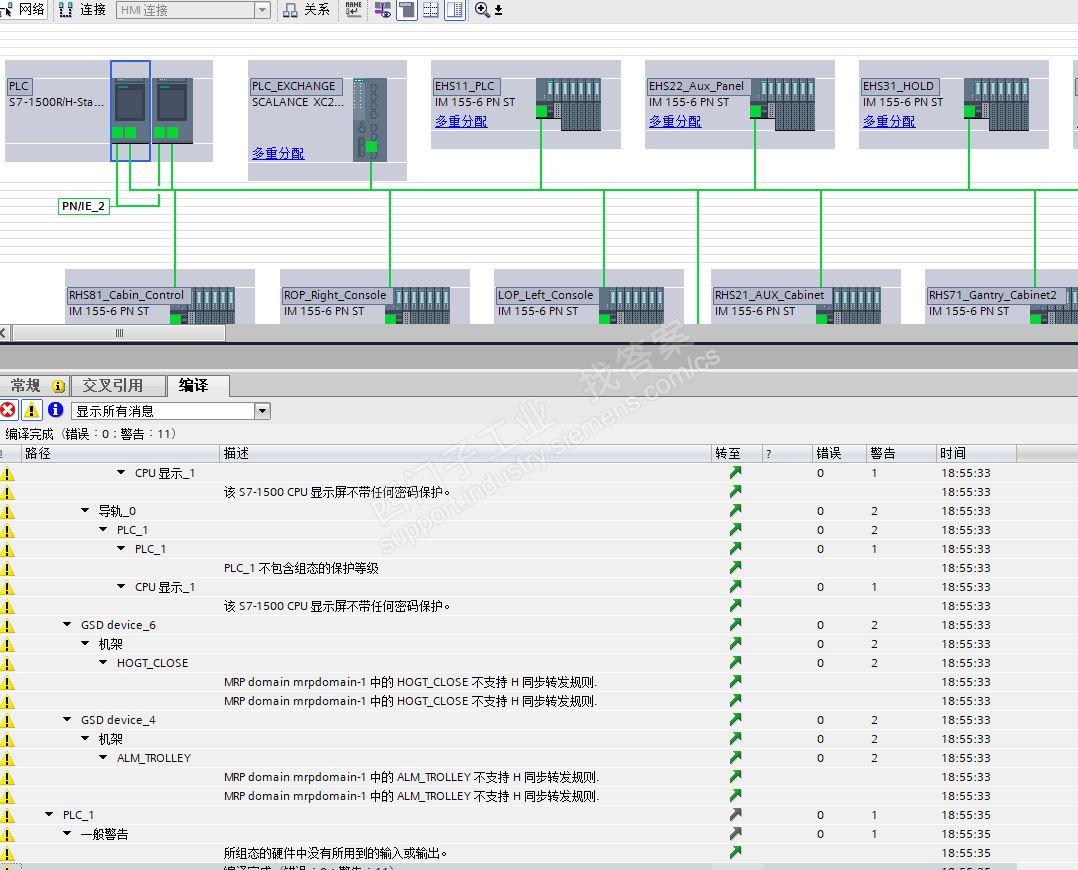Collapse the HOGT_CLOSE tree node
Viewport: 1078px width, 870px height.
point(103,662)
